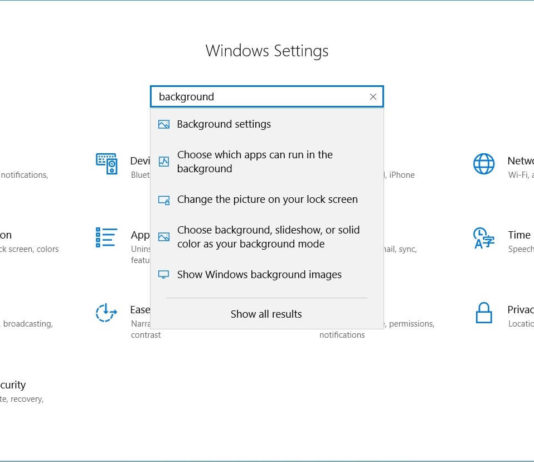Open the Apps category list icon
Image resolution: width=534 pixels, height=462 pixels.
pos(106,237)
